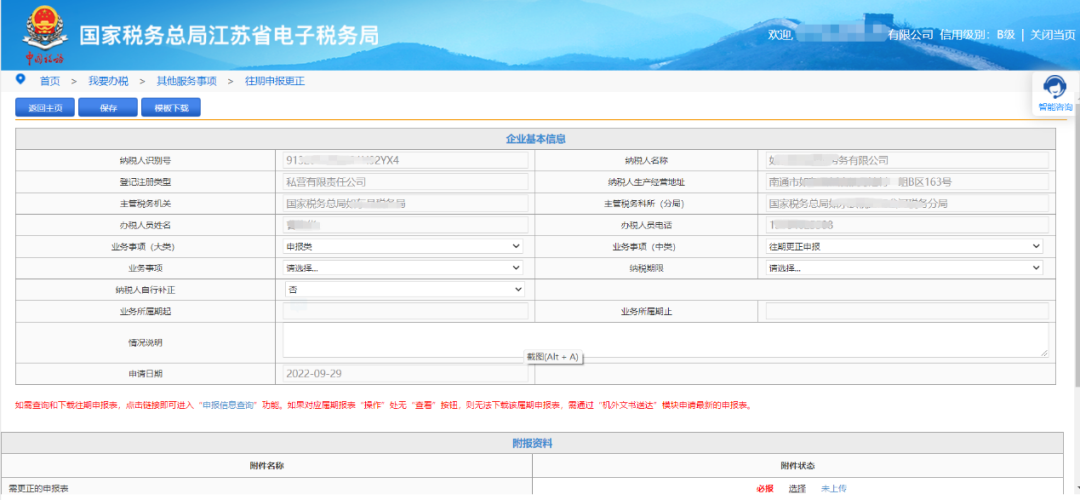Open the 业务事项 dropdown showing 请选择
1080x500 pixels.
(404, 268)
